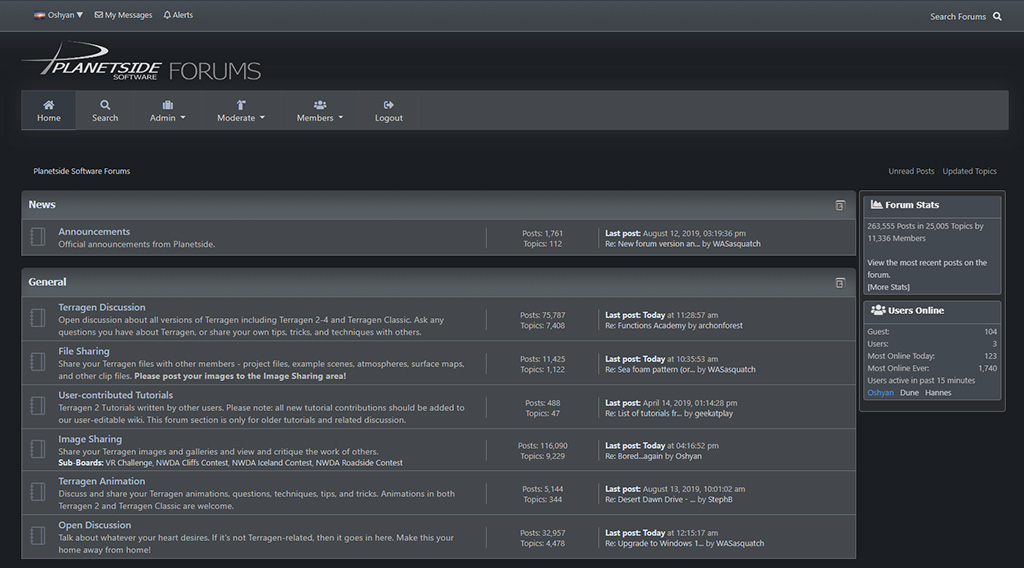Click the [More Stats] link

click(888, 287)
